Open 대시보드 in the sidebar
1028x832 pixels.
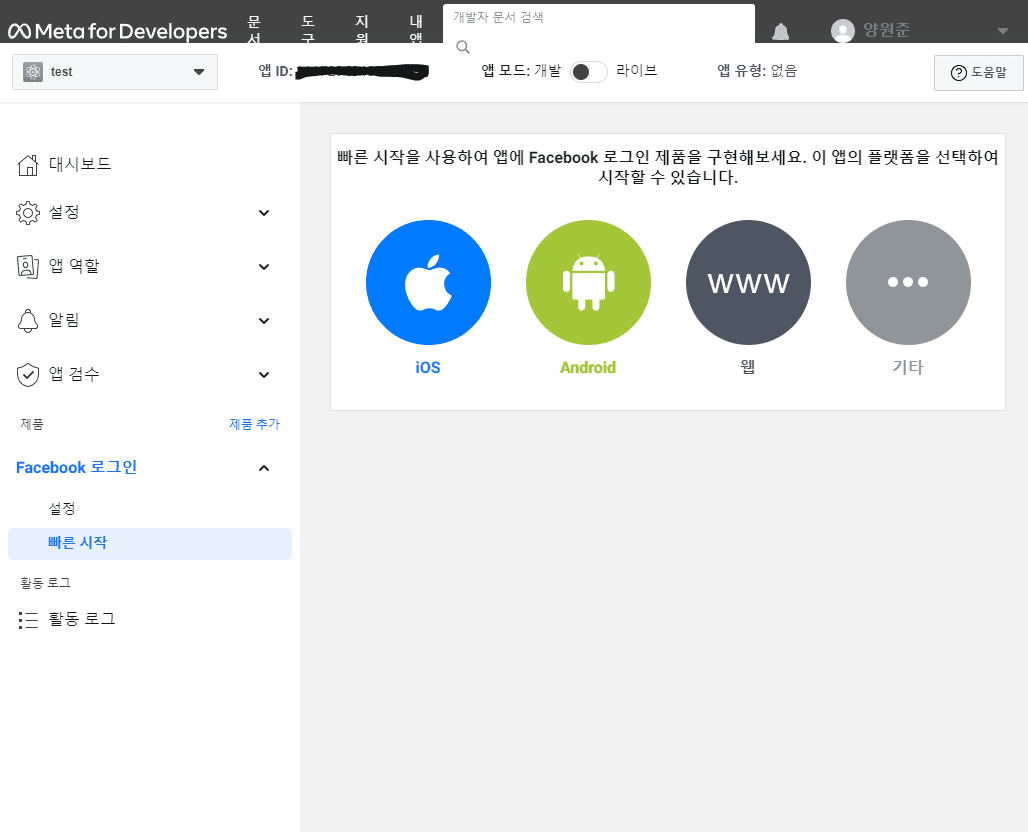80,164
